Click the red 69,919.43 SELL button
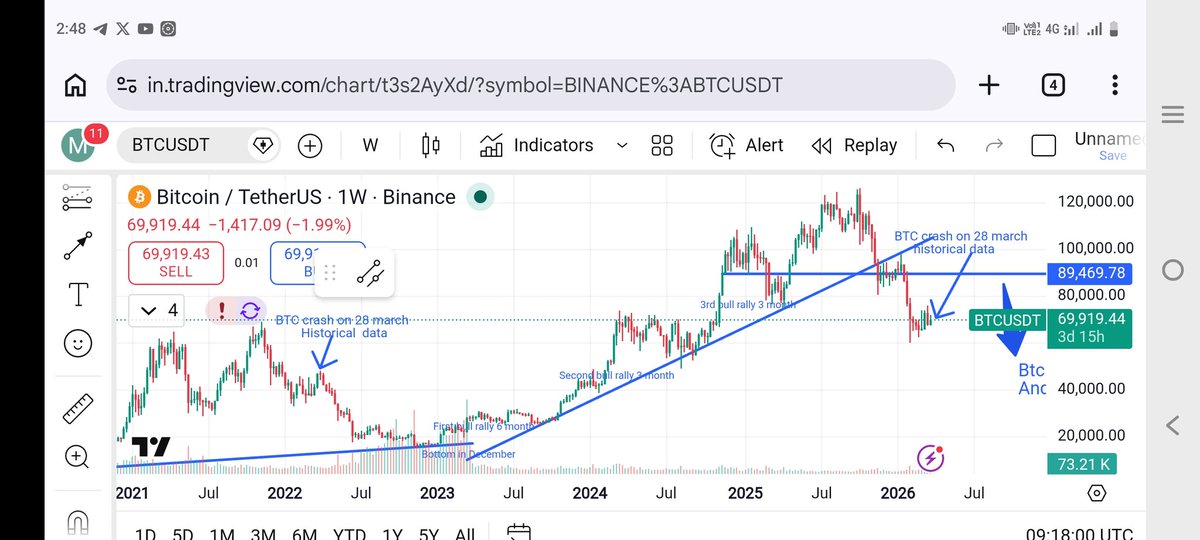This screenshot has height=540, width=1200. coord(177,263)
